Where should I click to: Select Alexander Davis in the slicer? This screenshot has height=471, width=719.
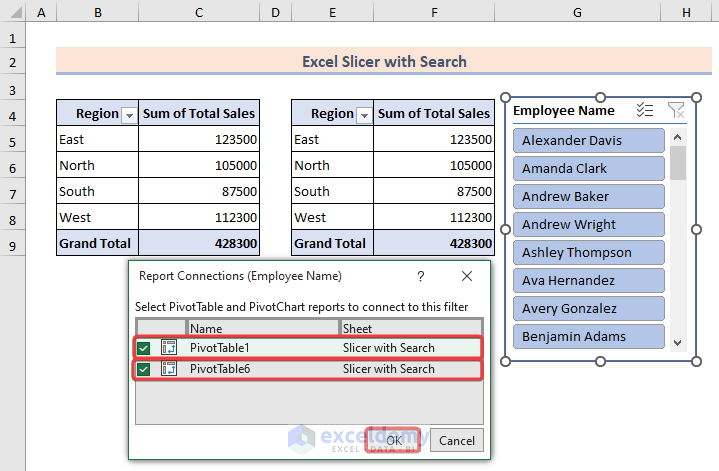(x=588, y=141)
